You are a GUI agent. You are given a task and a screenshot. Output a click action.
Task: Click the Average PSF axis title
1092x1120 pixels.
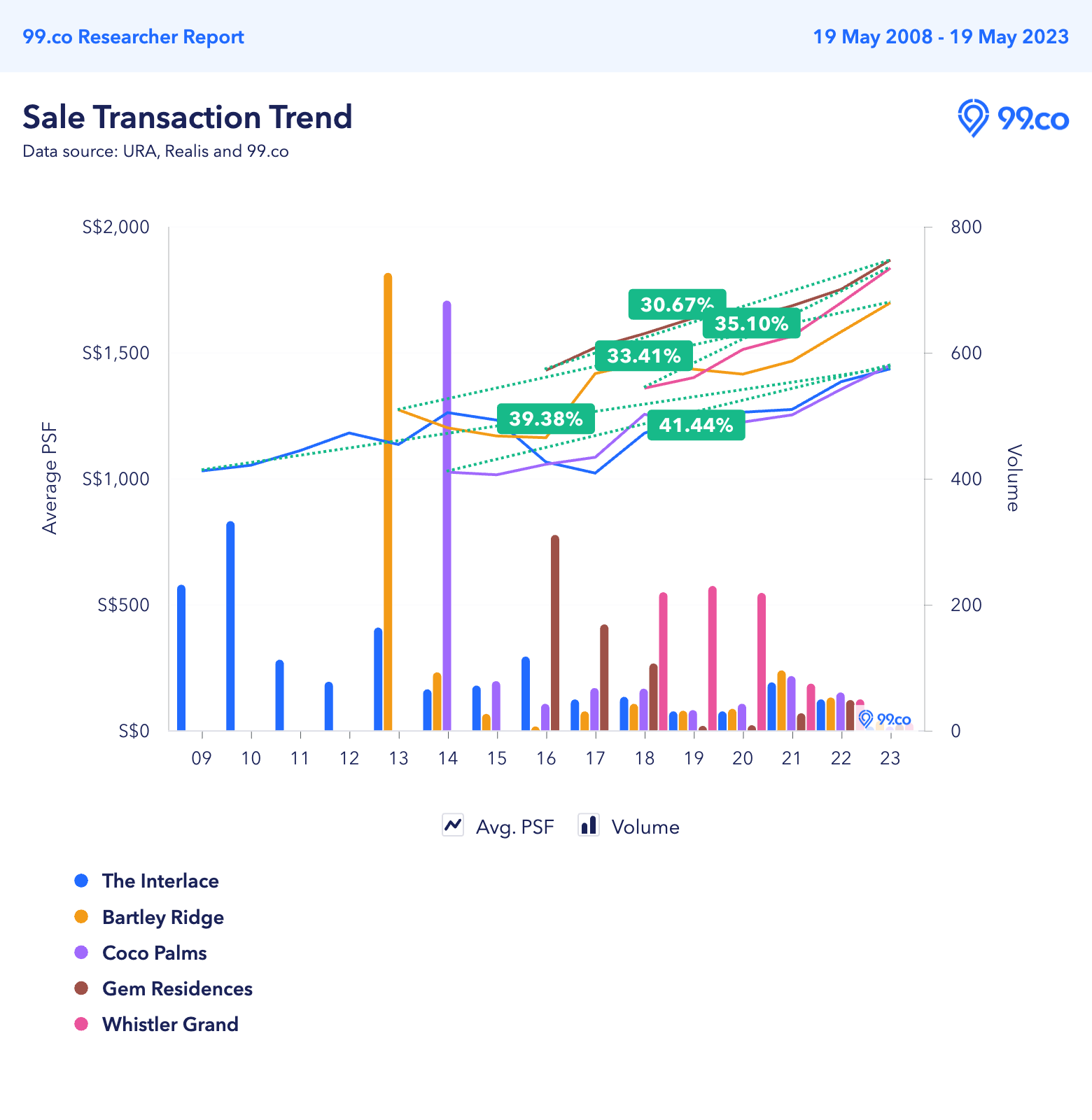[x=50, y=479]
